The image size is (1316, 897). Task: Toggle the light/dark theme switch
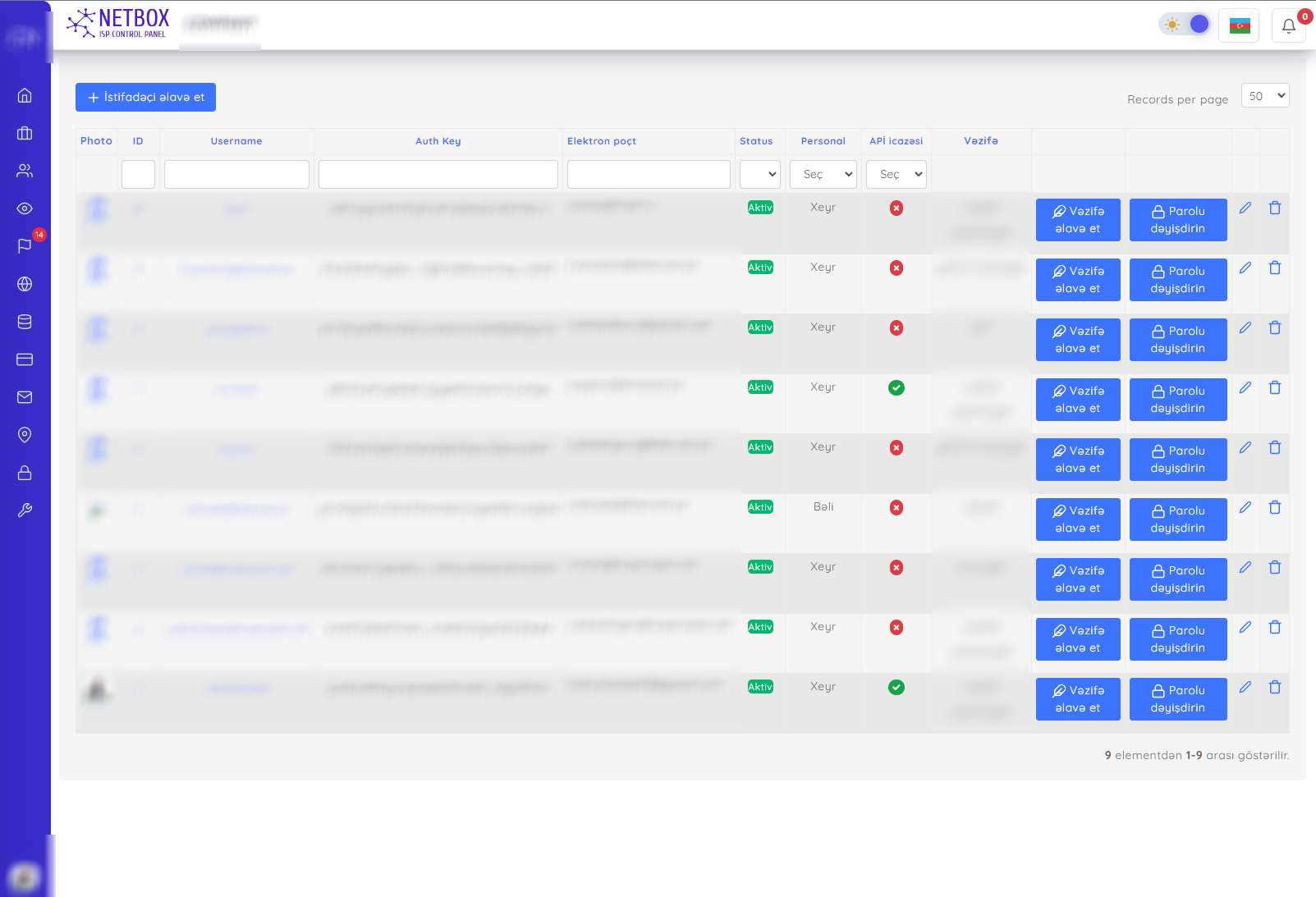[x=1185, y=25]
